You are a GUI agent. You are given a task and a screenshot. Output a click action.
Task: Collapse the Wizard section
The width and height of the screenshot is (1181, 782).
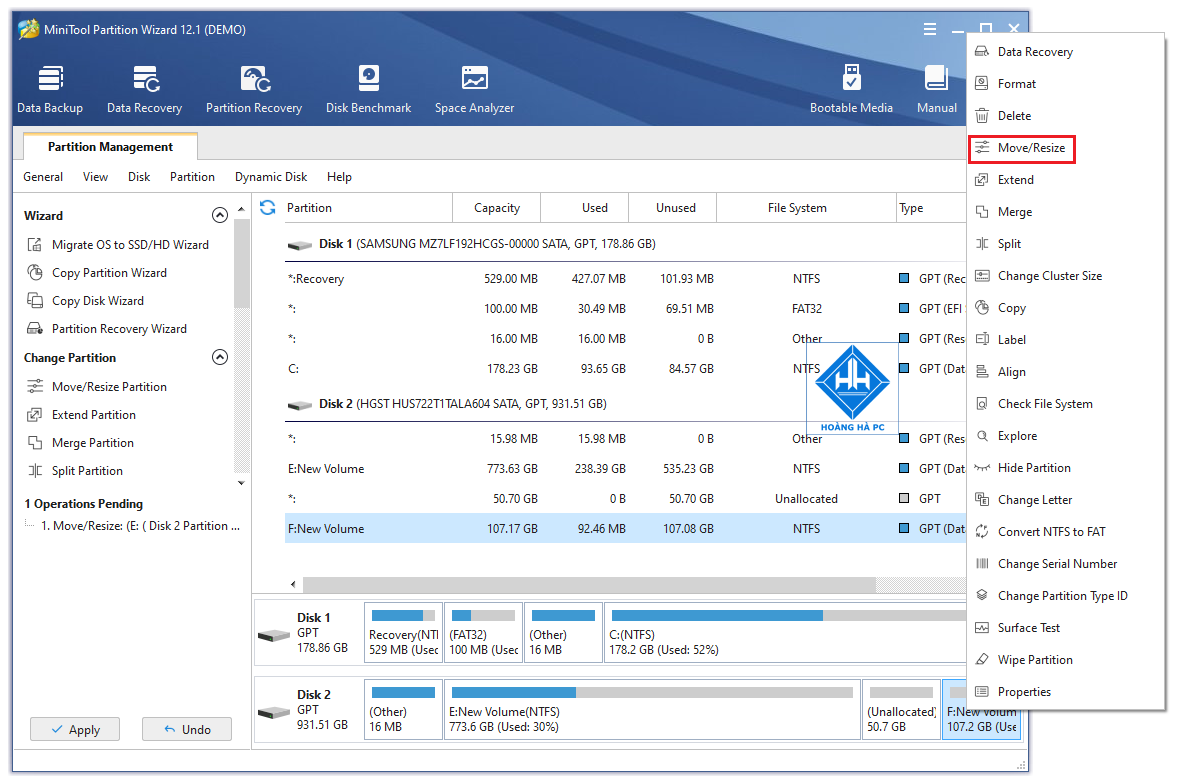point(220,214)
